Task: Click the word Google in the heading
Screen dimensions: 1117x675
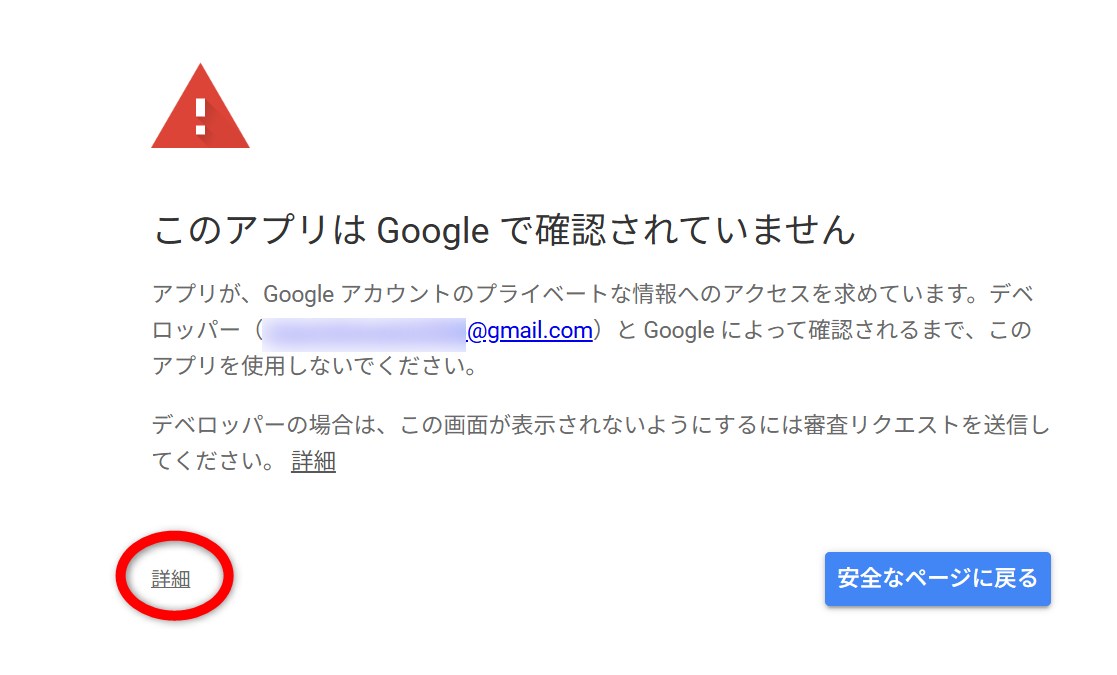Action: [x=432, y=231]
